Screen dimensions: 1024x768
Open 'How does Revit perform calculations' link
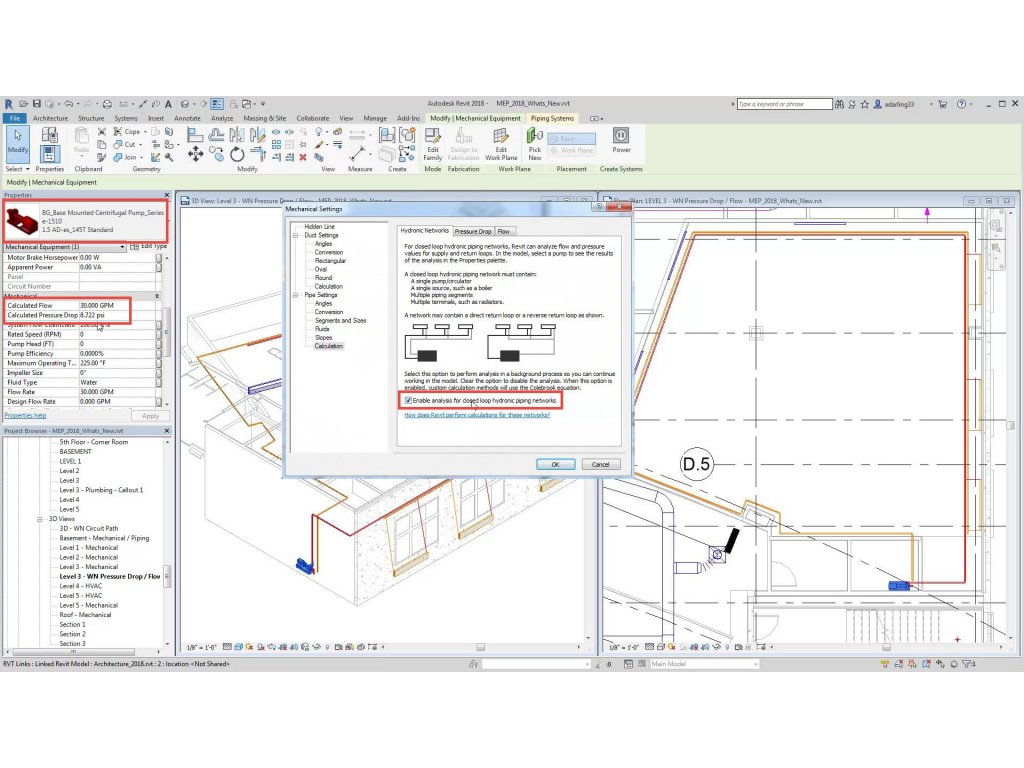pyautogui.click(x=477, y=415)
